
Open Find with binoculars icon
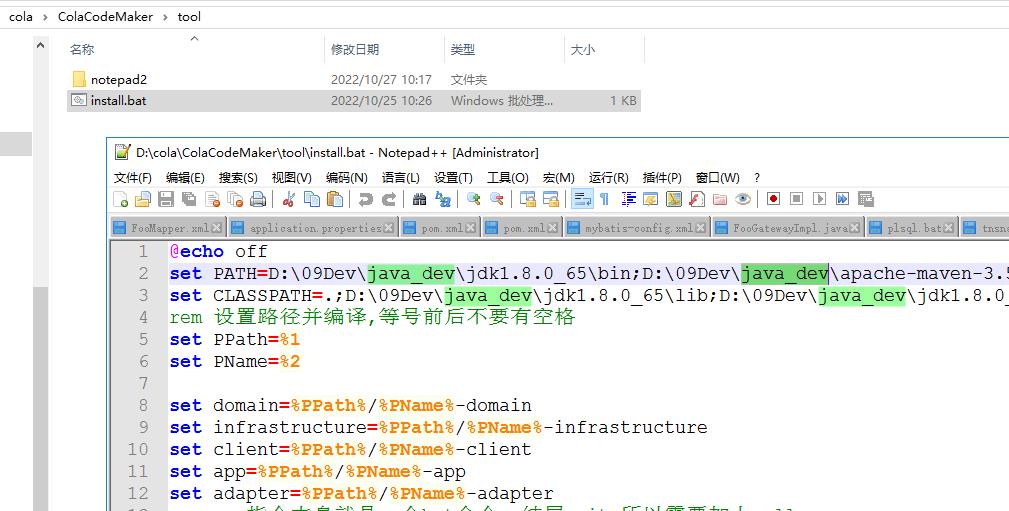point(420,200)
